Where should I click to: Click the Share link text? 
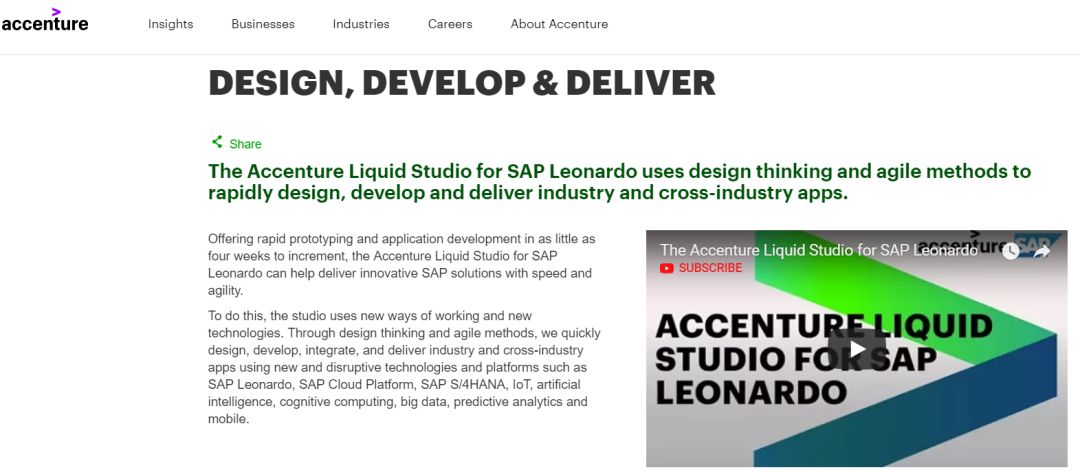click(245, 144)
